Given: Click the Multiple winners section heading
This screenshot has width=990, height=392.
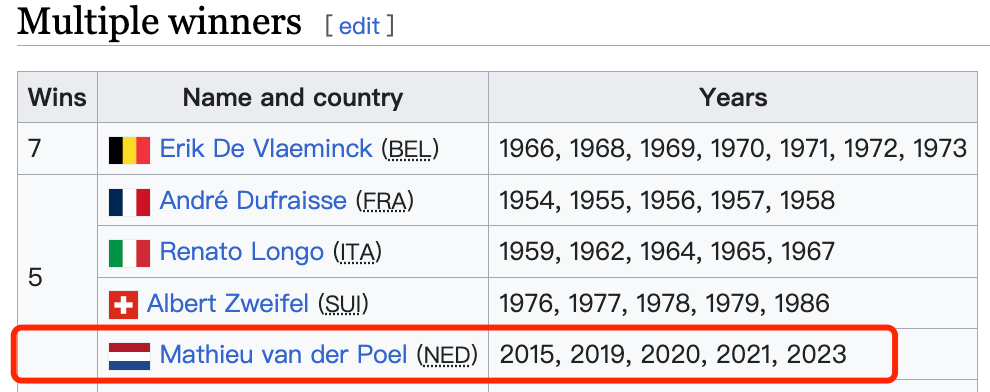Looking at the screenshot, I should [159, 23].
